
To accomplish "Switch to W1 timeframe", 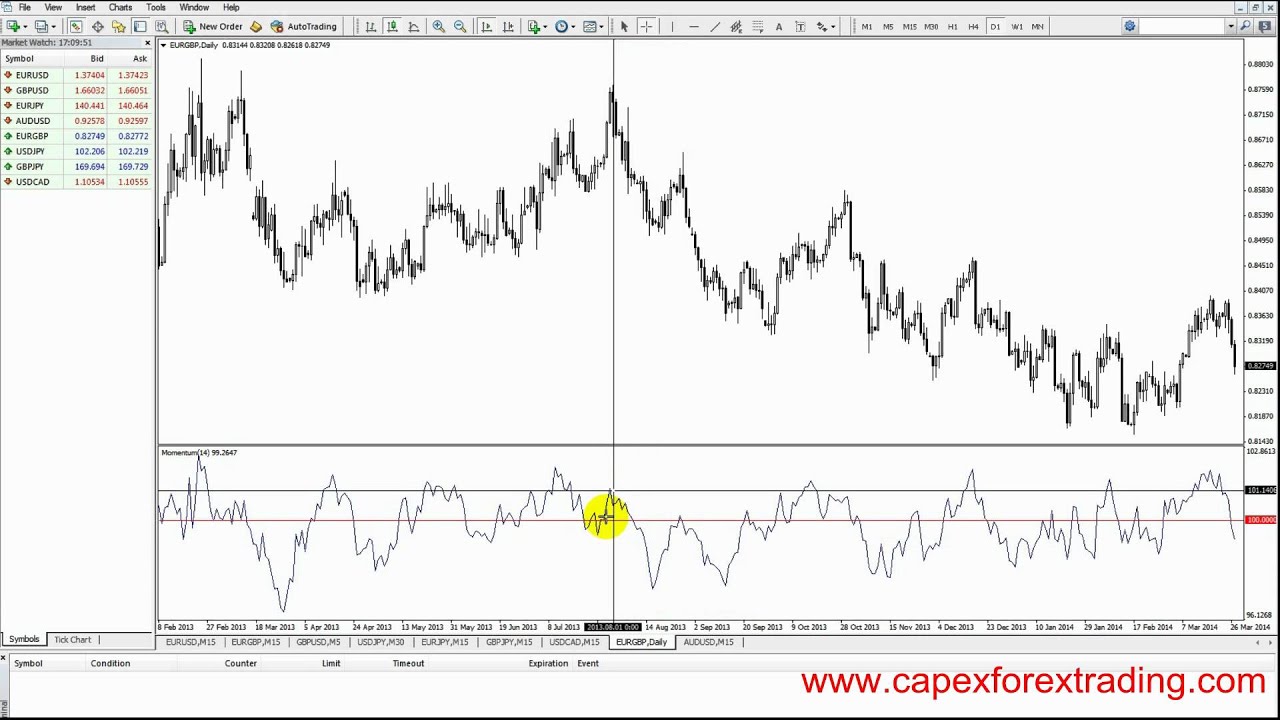I will (x=1016, y=26).
